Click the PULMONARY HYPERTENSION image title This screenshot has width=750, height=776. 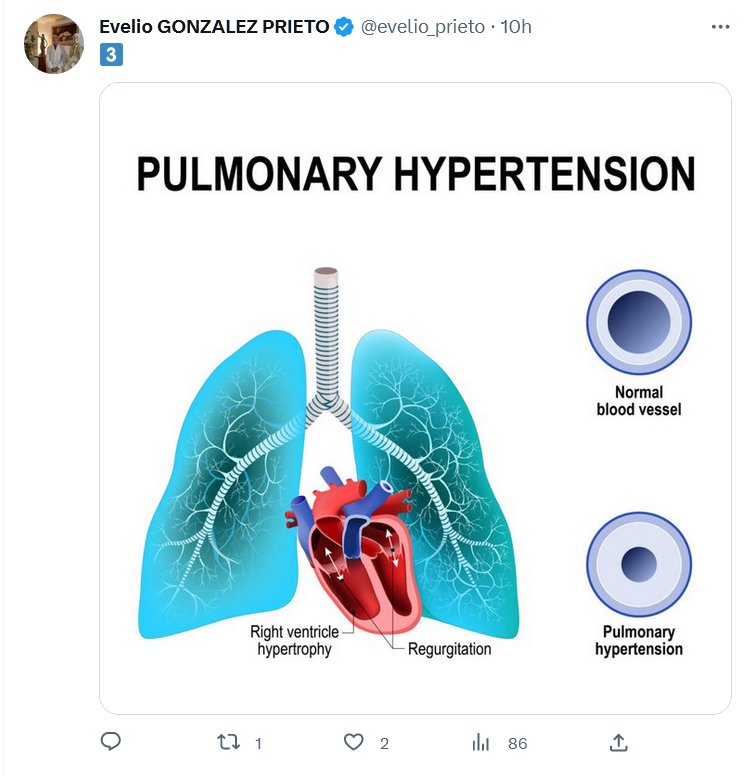pyautogui.click(x=415, y=174)
